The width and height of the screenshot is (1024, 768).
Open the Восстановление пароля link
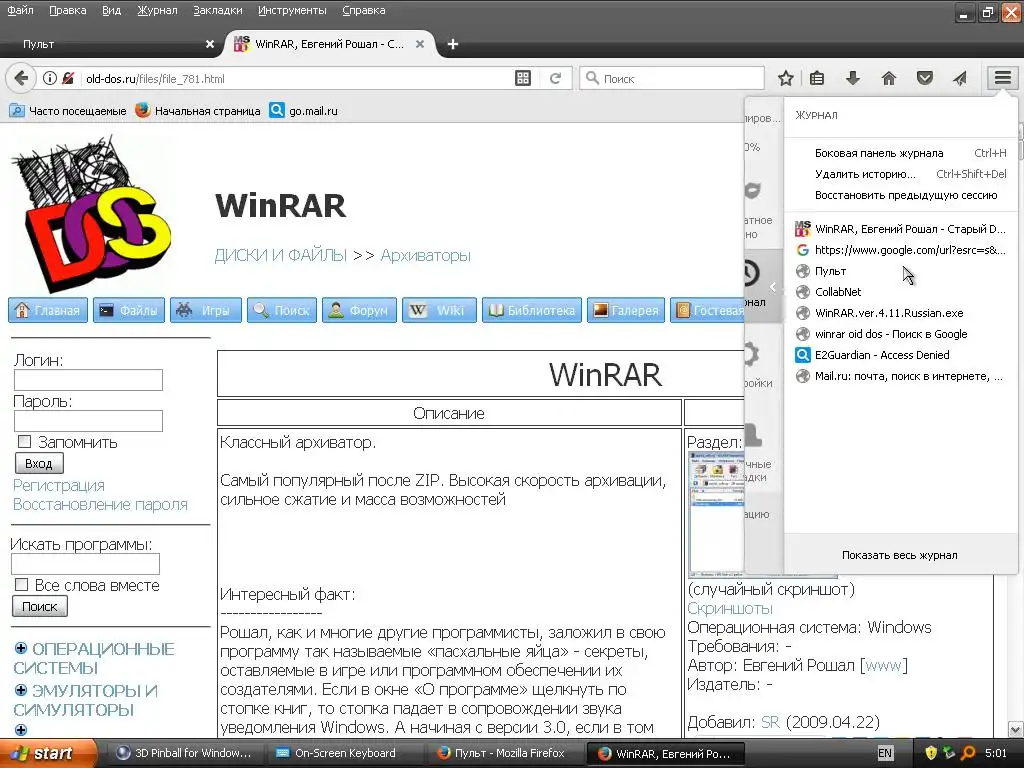pyautogui.click(x=101, y=504)
